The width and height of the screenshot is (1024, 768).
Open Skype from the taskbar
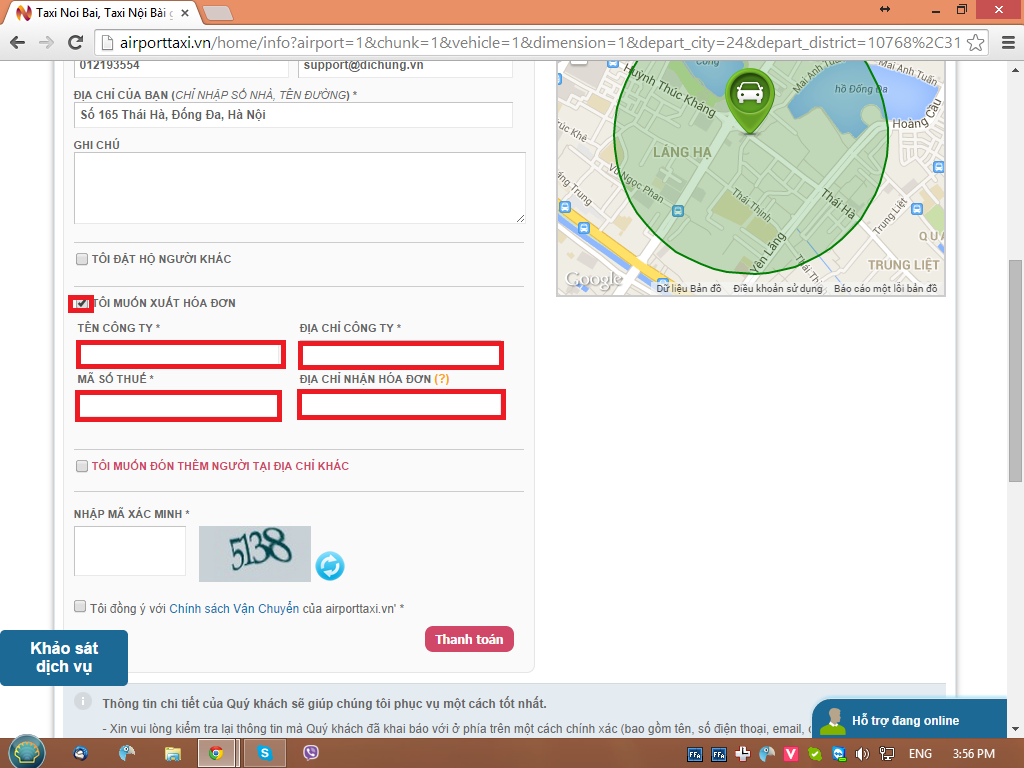(x=265, y=753)
